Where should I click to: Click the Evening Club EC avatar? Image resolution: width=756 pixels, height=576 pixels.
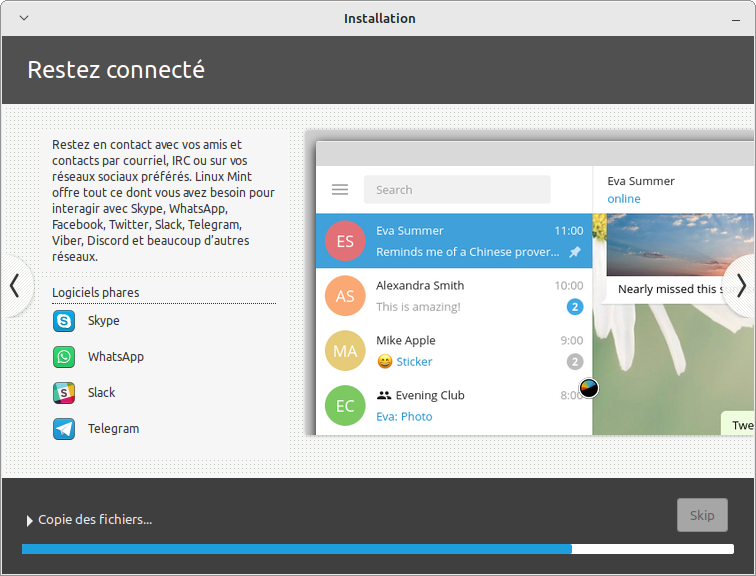(345, 406)
